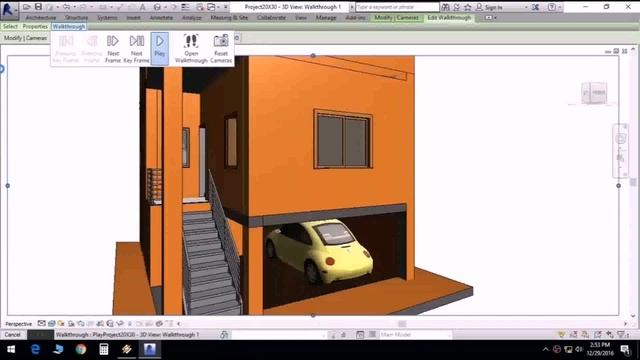
Task: Open the Action Center notification icon
Action: pos(625,349)
